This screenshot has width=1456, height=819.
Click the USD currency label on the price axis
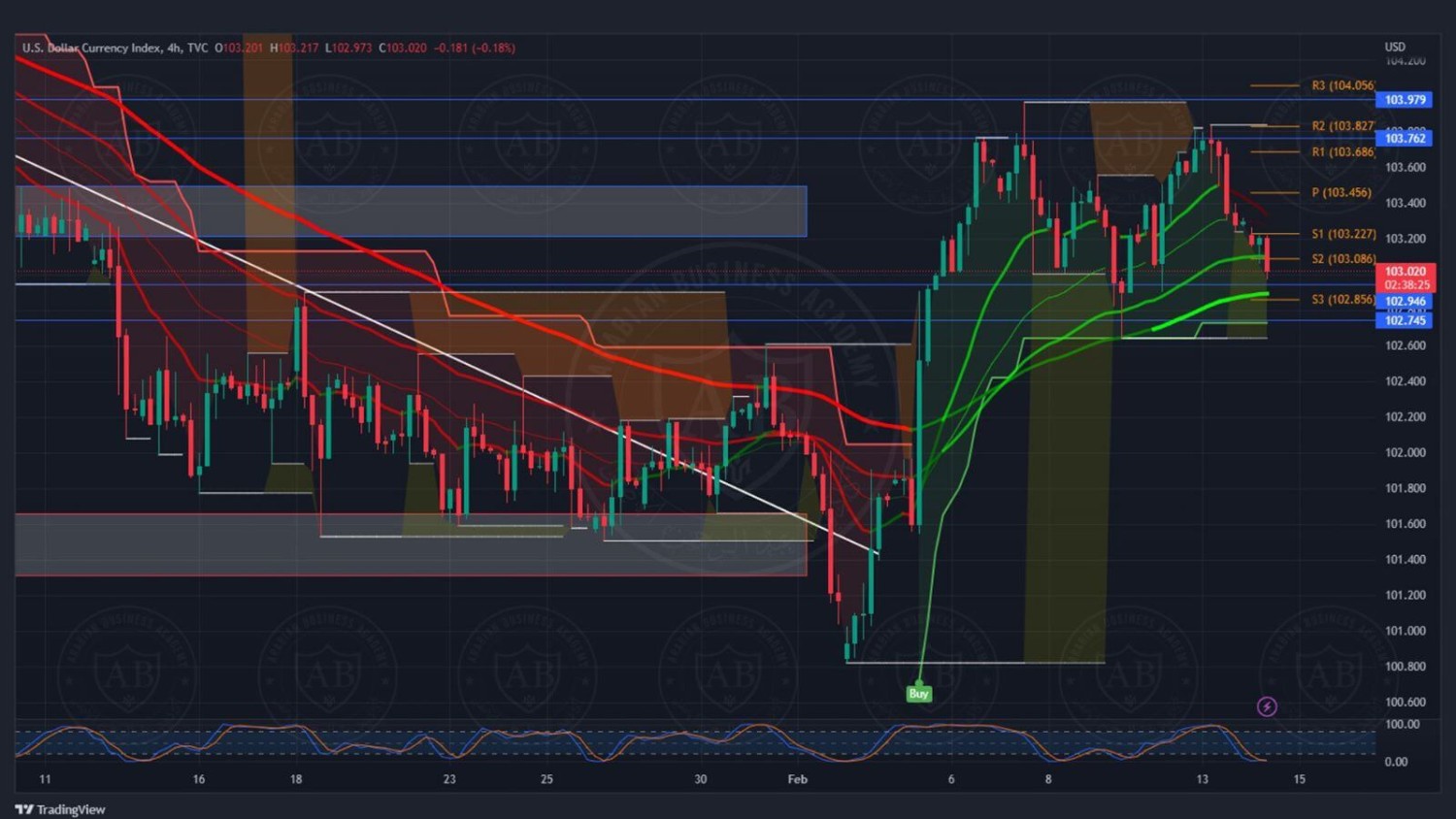pos(1394,47)
